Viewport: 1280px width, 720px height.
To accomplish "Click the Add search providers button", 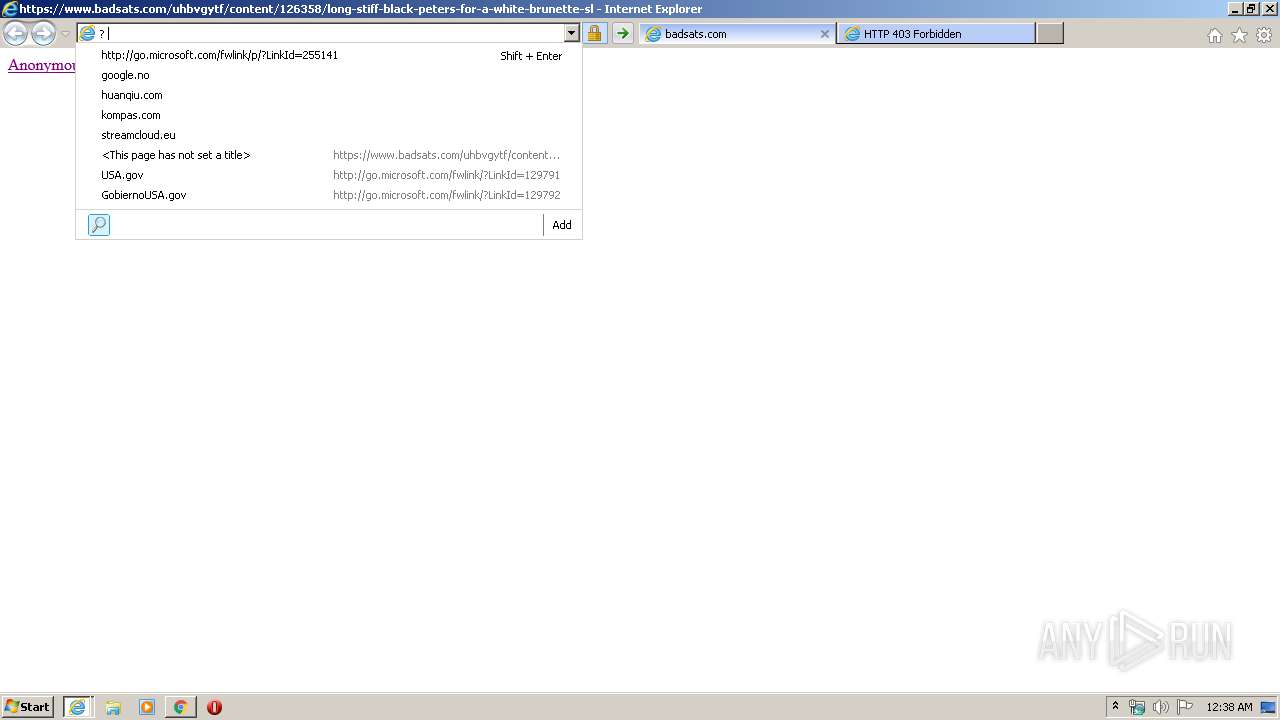I will click(562, 225).
